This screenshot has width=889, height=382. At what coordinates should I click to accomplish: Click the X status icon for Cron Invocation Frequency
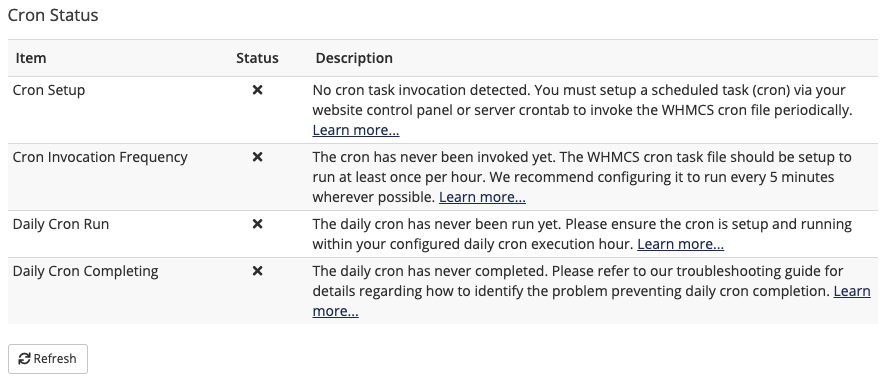point(257,157)
